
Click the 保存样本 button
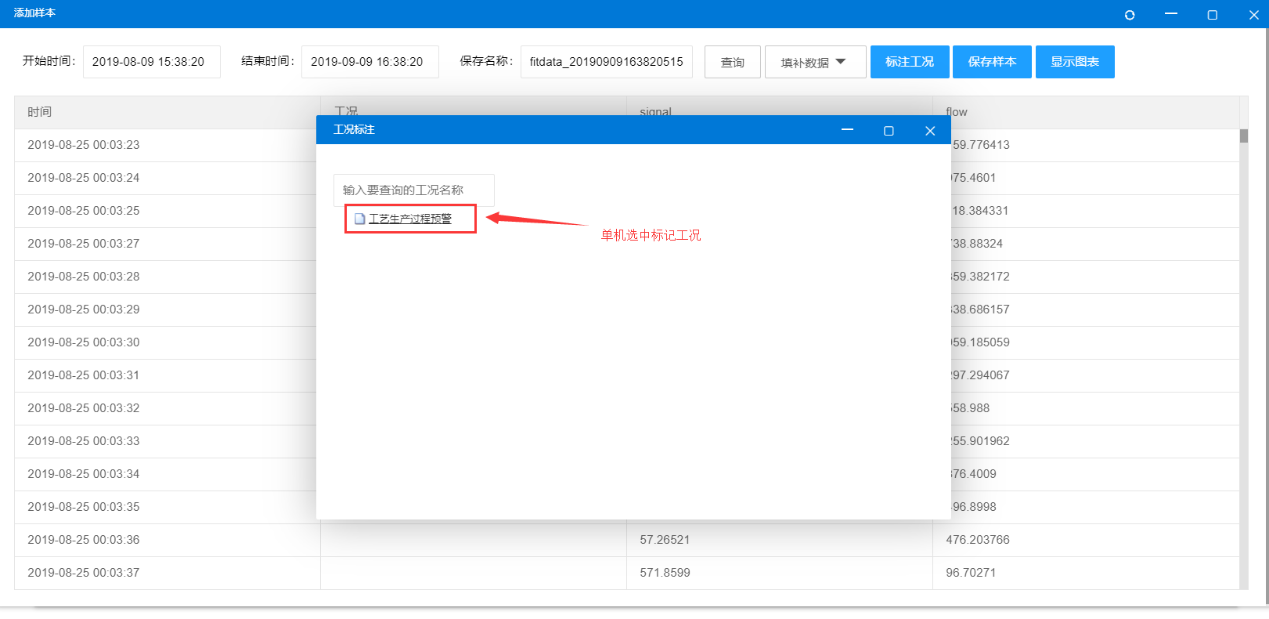click(x=991, y=62)
